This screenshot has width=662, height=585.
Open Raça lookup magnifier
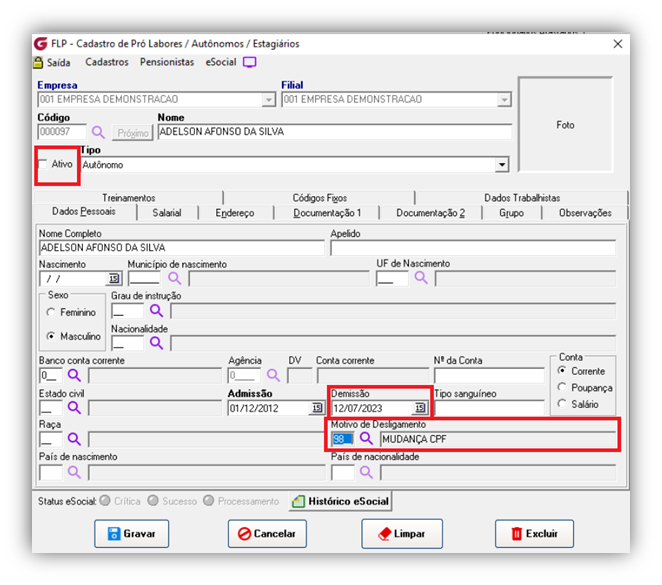tap(74, 439)
